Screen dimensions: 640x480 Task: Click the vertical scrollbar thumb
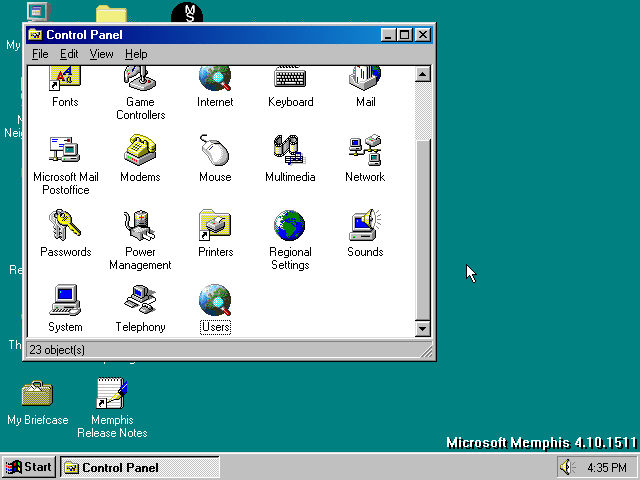coord(423,230)
